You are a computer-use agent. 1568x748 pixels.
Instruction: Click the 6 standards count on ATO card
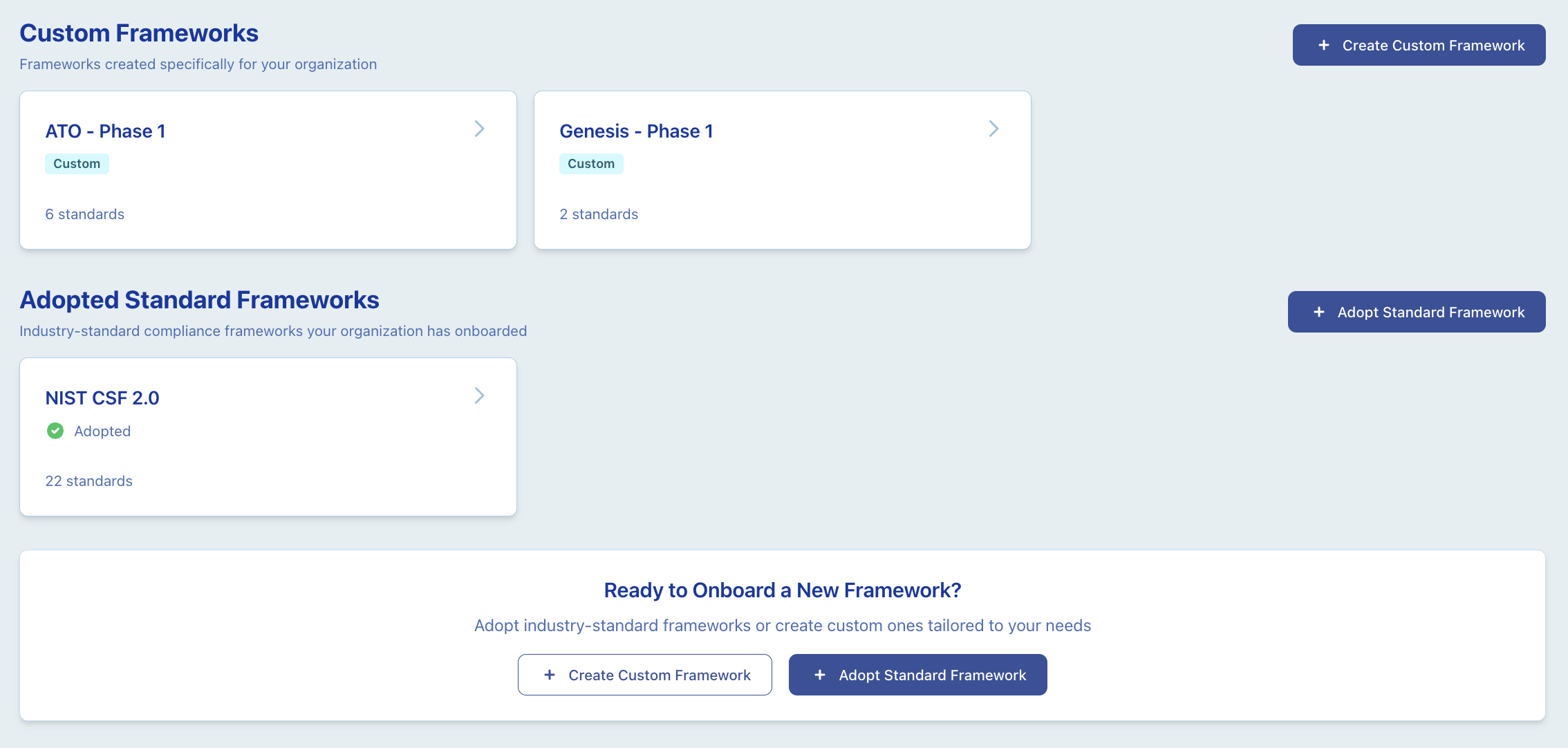click(85, 214)
